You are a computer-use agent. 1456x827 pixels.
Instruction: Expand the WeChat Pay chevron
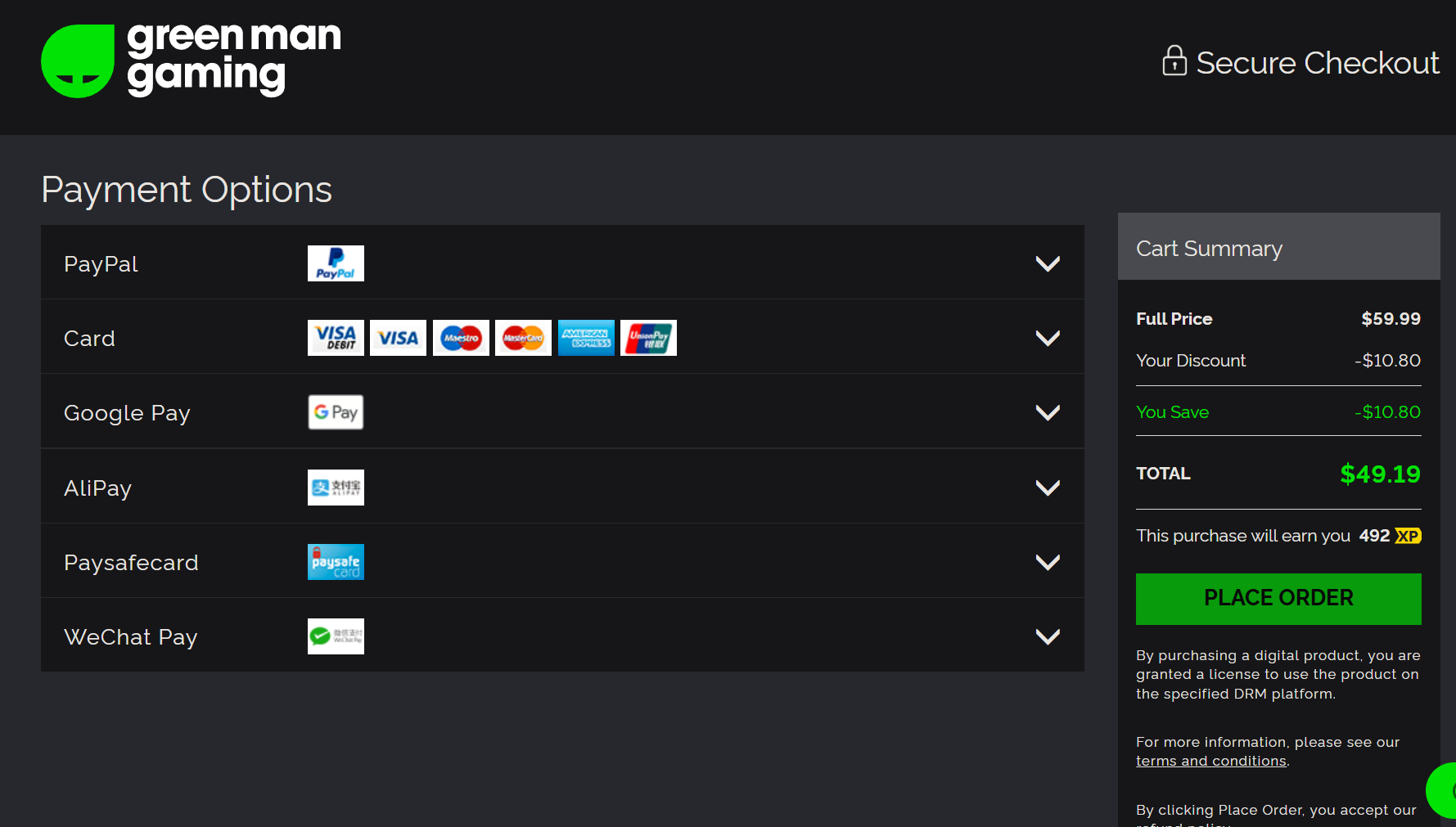click(1048, 636)
